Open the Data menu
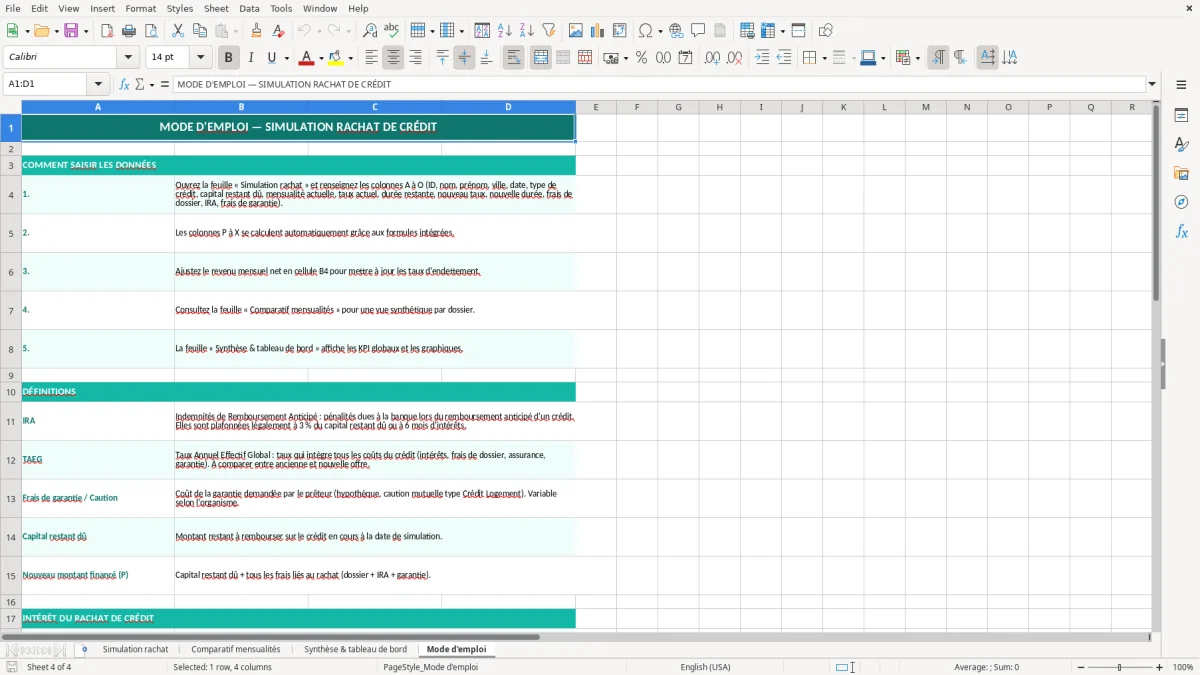The height and width of the screenshot is (675, 1200). click(x=249, y=8)
